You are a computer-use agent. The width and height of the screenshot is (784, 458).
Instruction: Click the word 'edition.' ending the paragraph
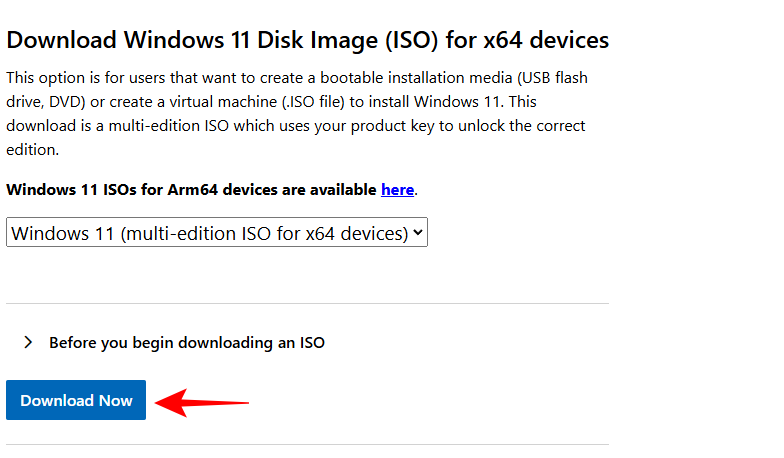[33, 150]
